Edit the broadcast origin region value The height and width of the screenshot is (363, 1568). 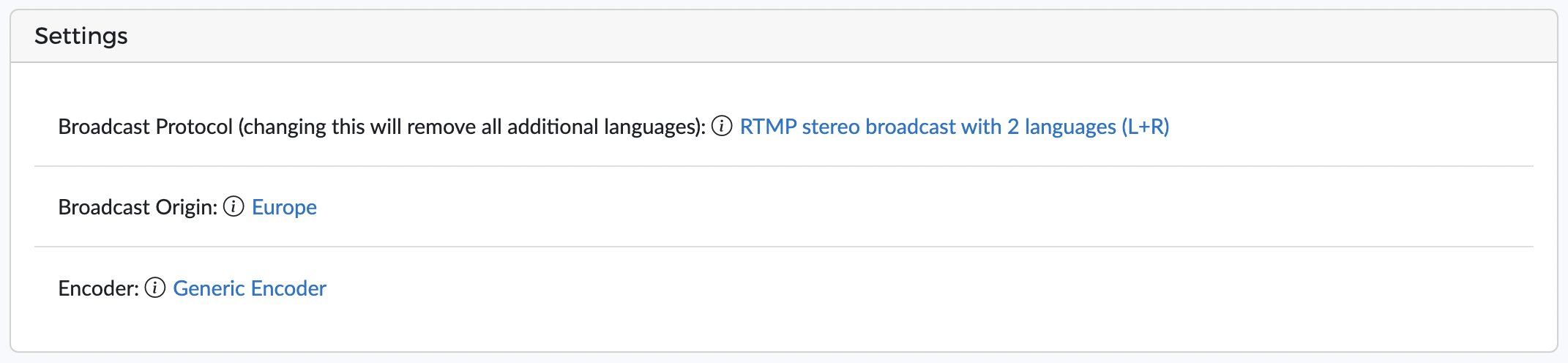click(x=284, y=207)
